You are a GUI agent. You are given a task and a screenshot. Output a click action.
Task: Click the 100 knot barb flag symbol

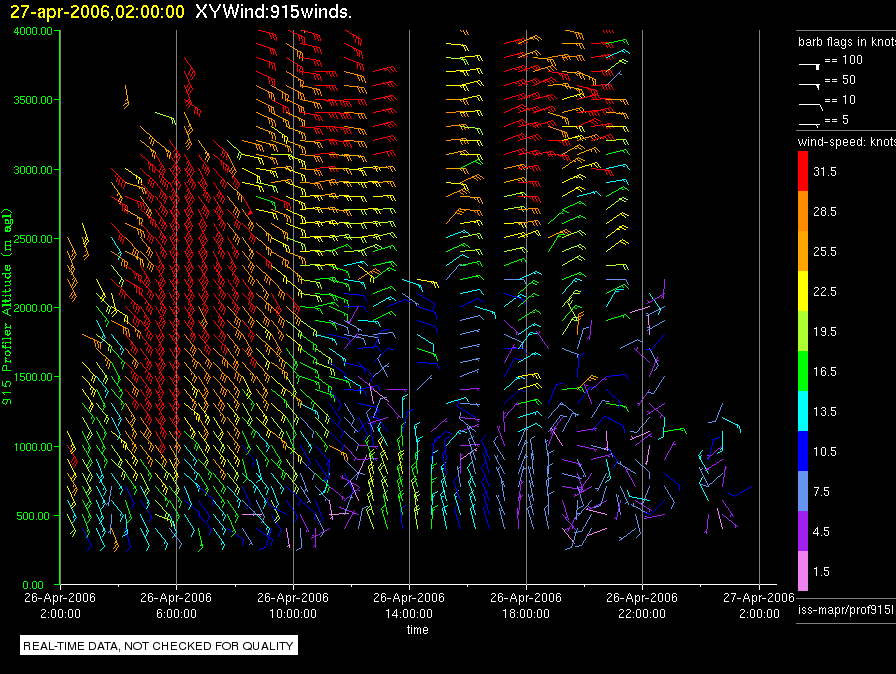click(809, 63)
